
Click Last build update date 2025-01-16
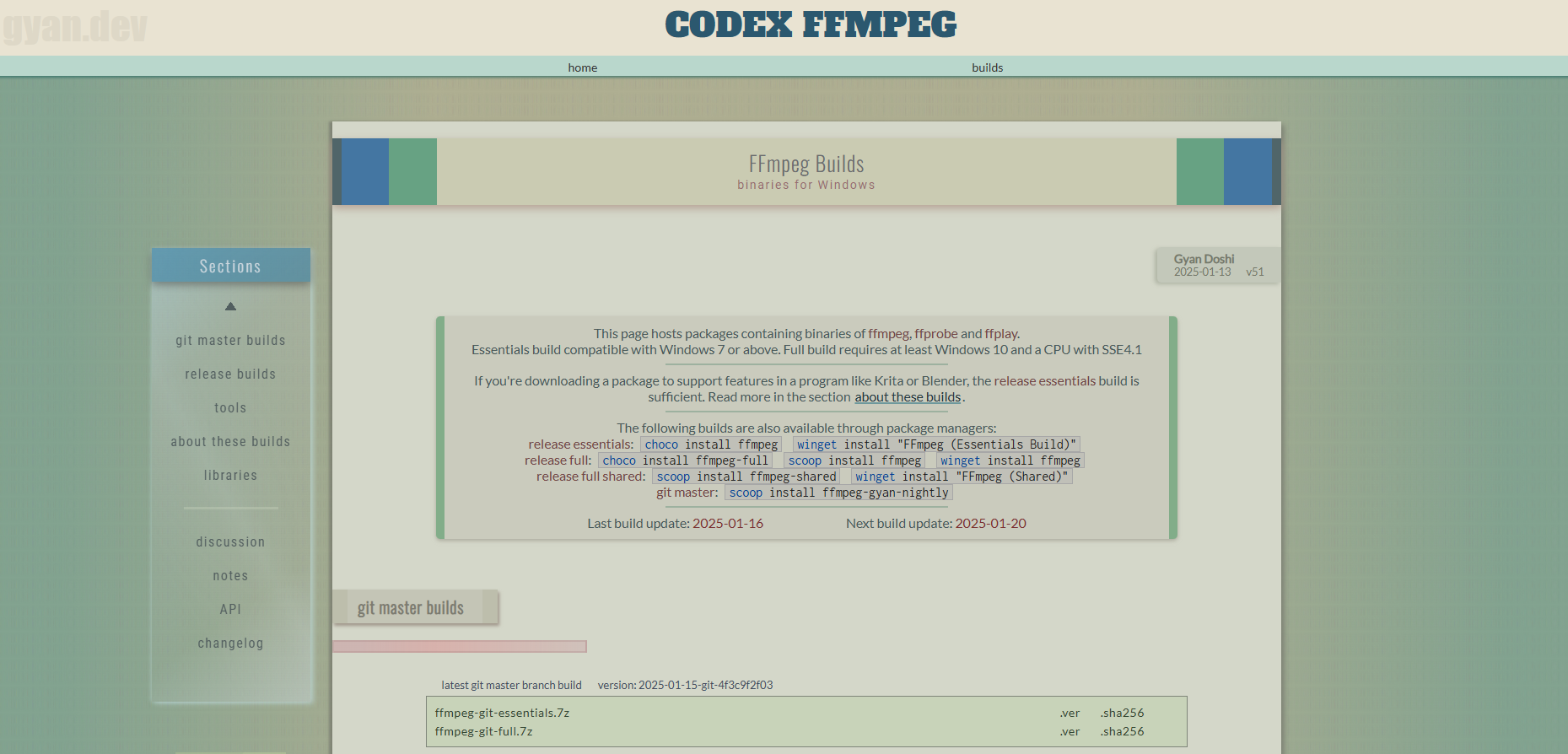pos(728,524)
